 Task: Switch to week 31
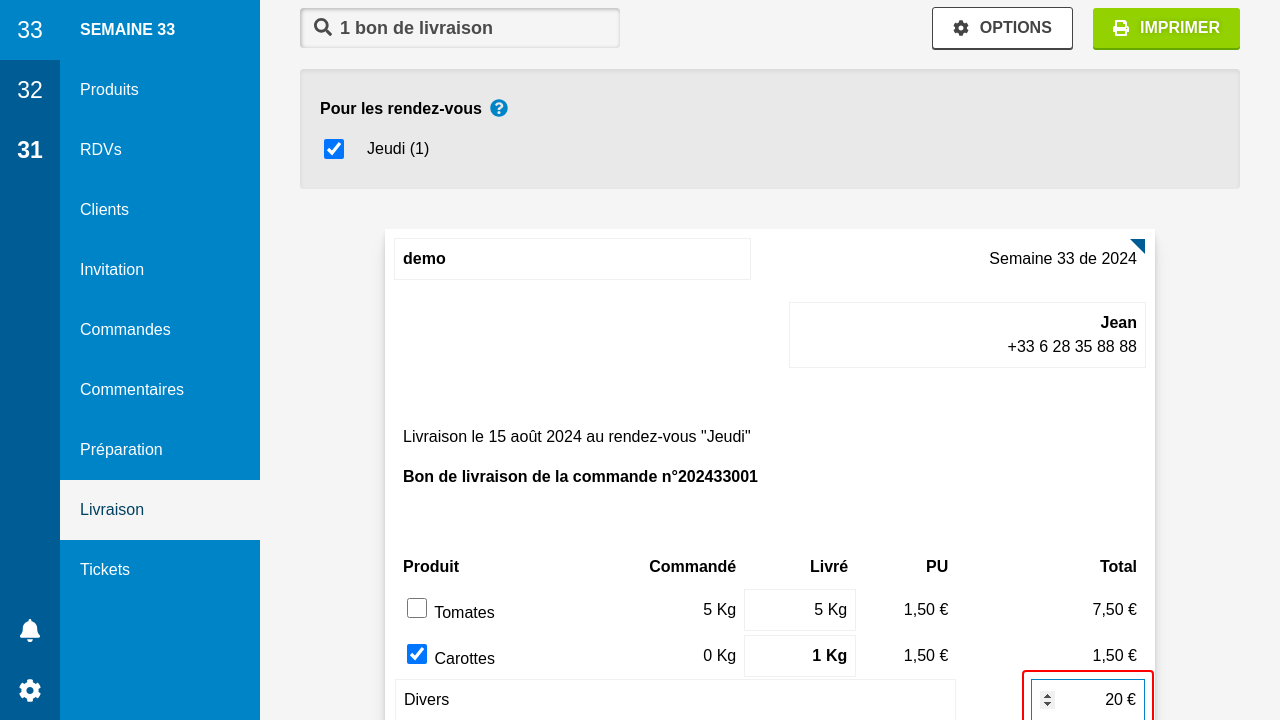pyautogui.click(x=30, y=150)
